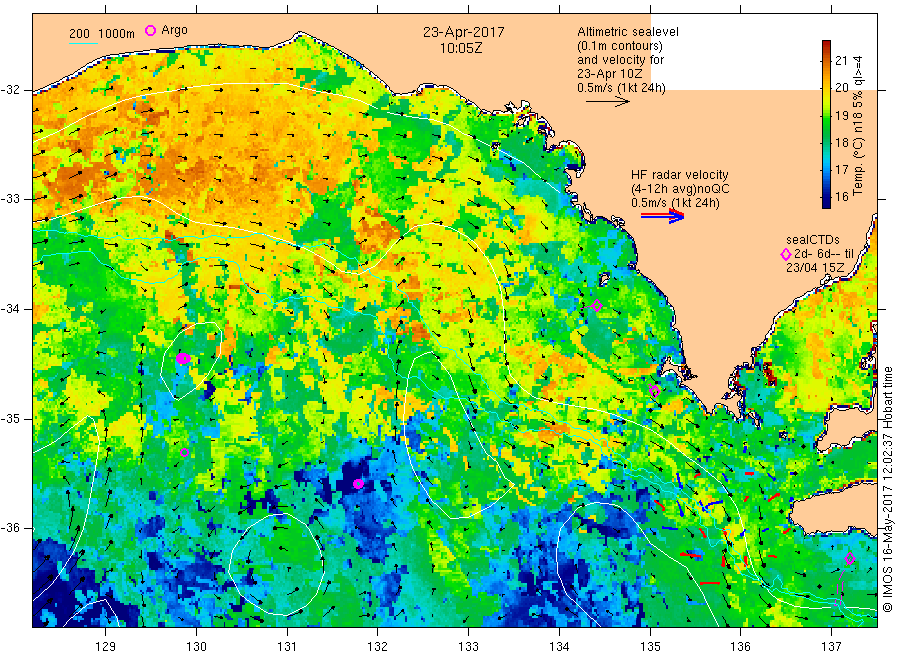The image size is (900, 660).
Task: Click the 23-Apr-2017 date label
Action: (464, 32)
